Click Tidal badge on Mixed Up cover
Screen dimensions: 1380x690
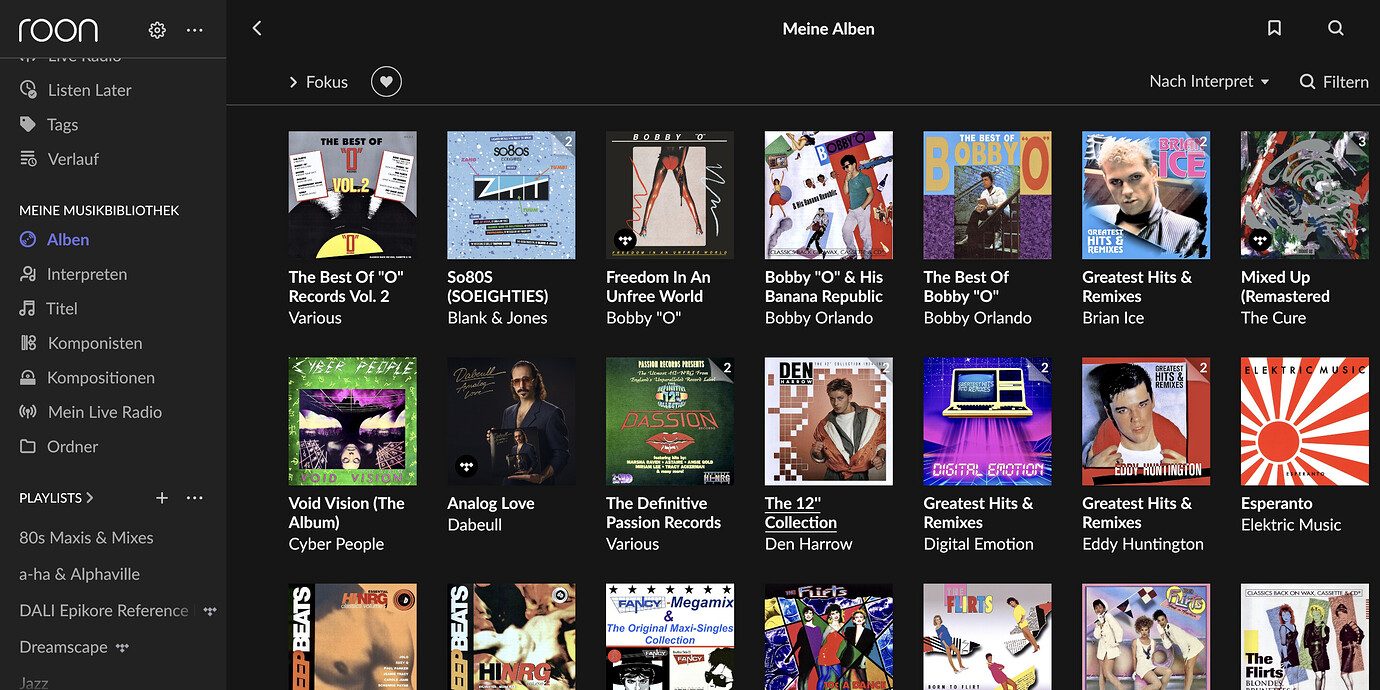point(1260,240)
